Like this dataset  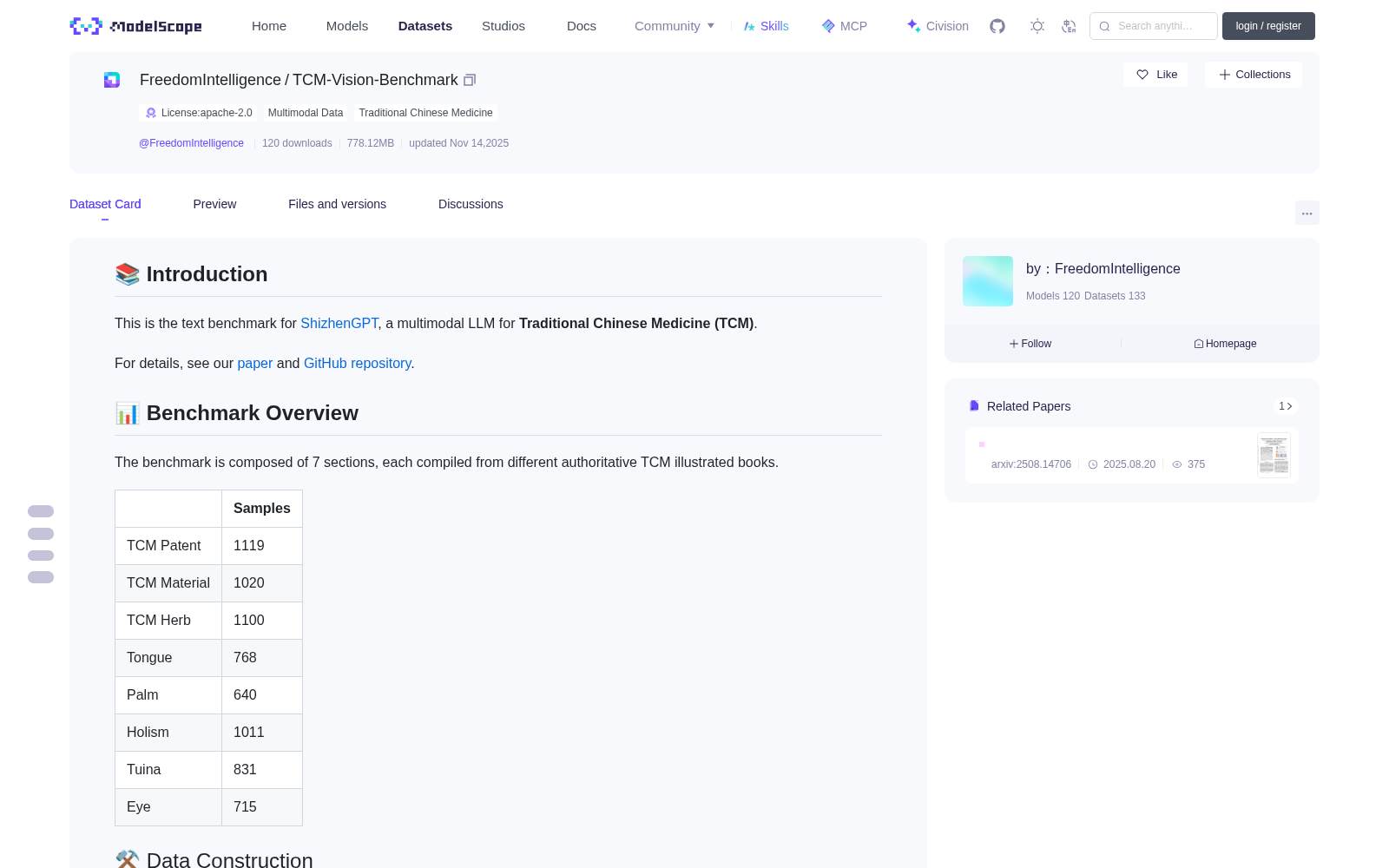(1155, 75)
